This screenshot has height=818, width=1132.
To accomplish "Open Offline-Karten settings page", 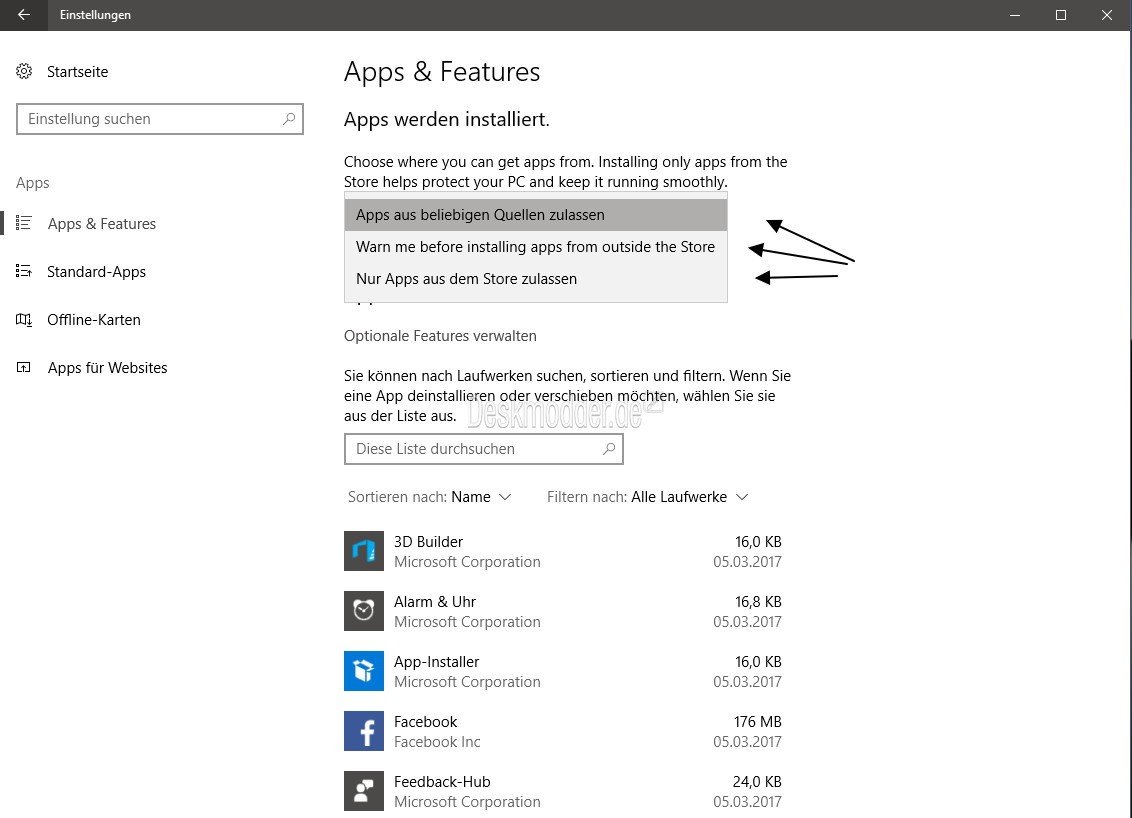I will click(94, 320).
